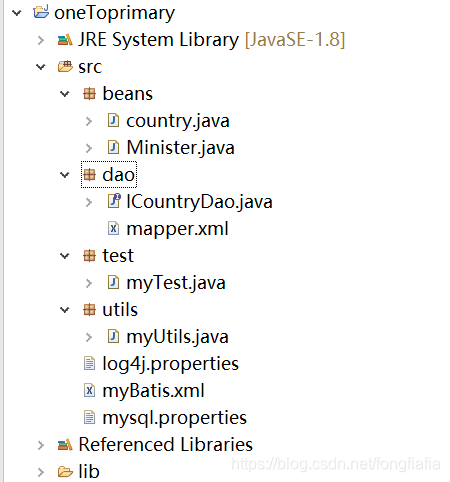
Task: Collapse the beans package
Action: point(65,94)
